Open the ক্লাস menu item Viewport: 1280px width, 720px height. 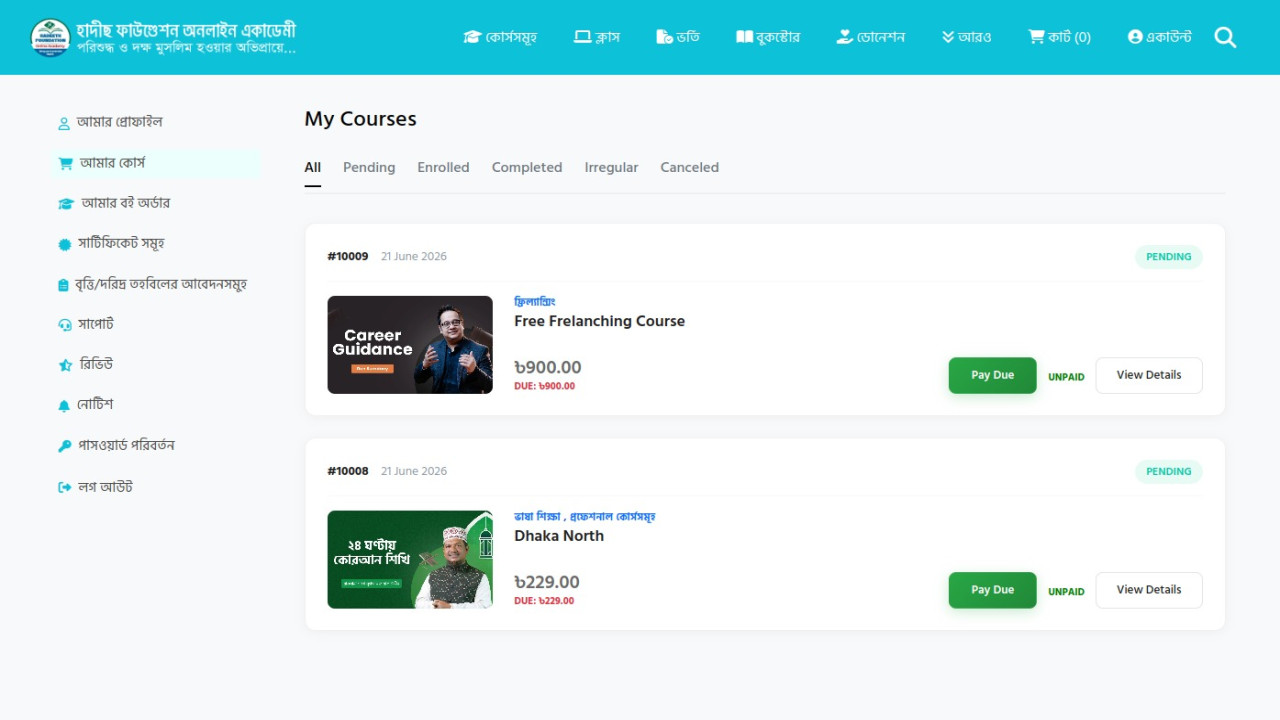pyautogui.click(x=597, y=37)
